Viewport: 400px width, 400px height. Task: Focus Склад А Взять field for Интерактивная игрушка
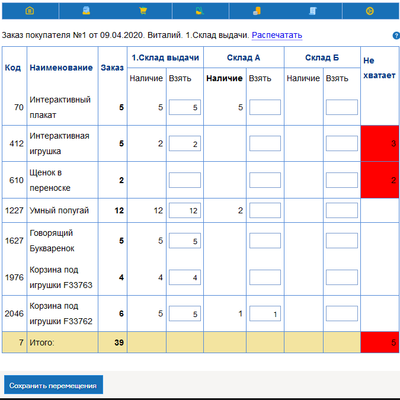[x=265, y=144]
